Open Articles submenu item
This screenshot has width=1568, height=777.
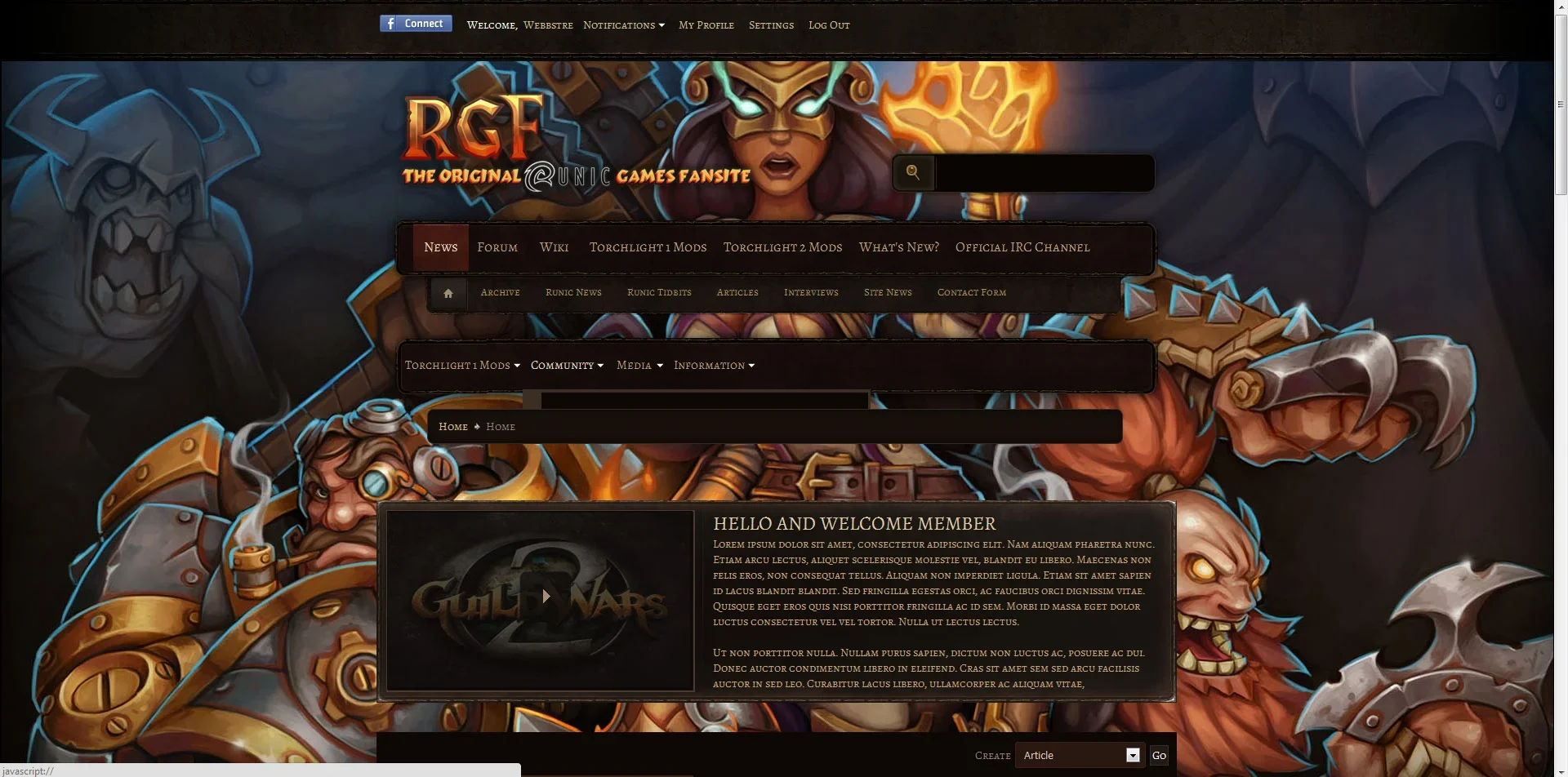pos(737,292)
